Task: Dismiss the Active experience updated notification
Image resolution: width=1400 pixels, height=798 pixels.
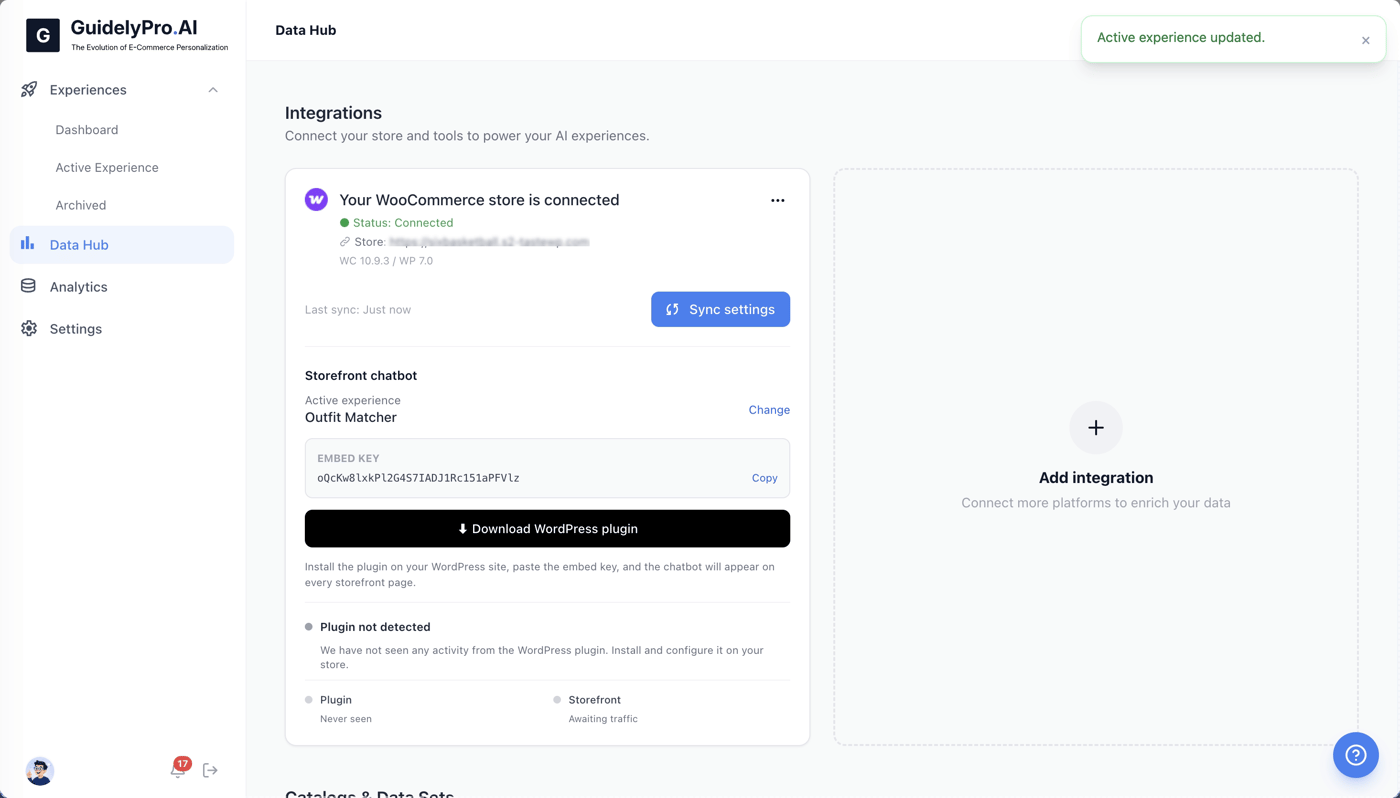Action: click(x=1365, y=40)
